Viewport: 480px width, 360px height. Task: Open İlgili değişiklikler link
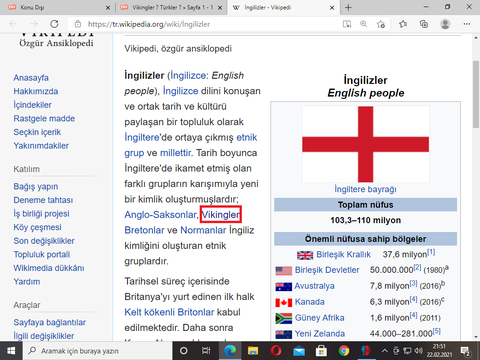[44, 336]
